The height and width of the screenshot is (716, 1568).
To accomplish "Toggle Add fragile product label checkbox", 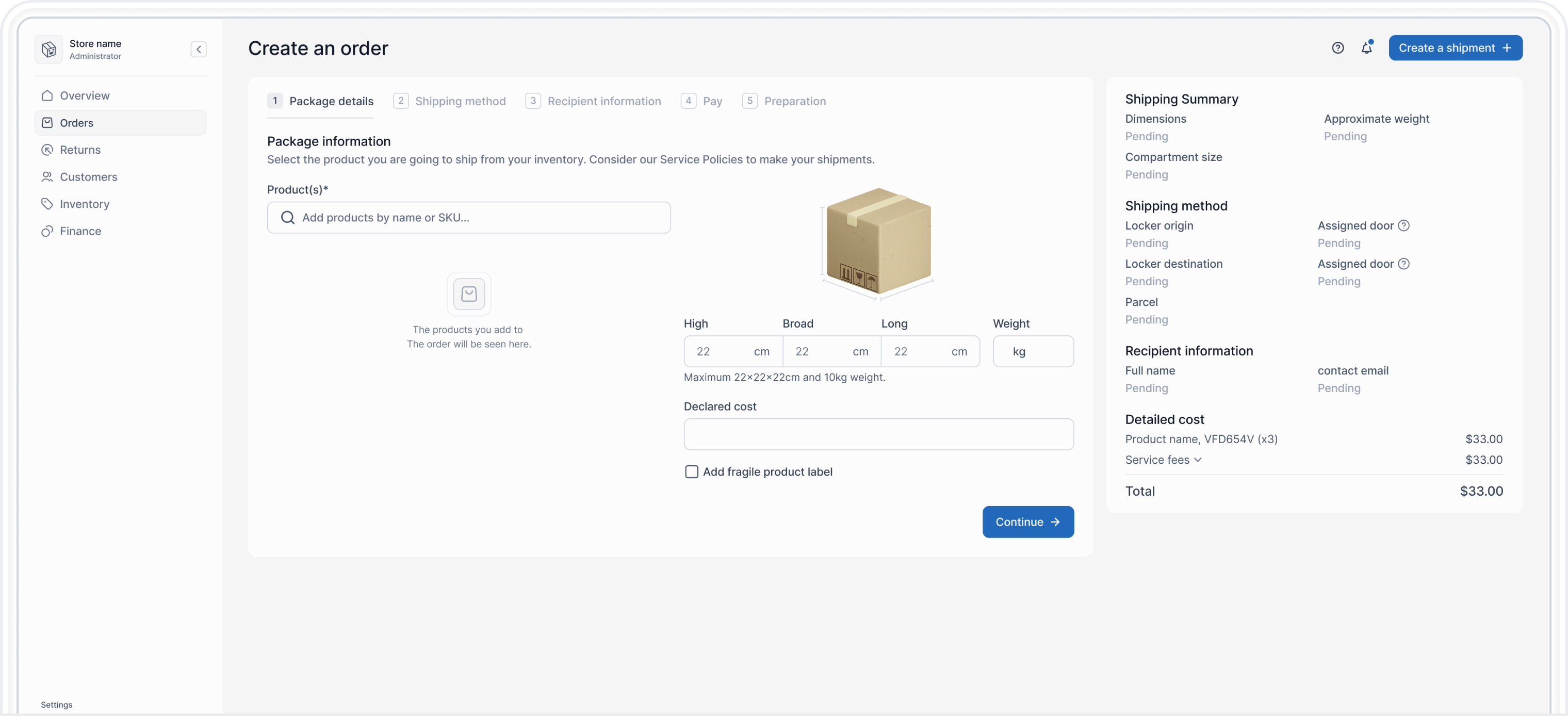I will (x=692, y=471).
